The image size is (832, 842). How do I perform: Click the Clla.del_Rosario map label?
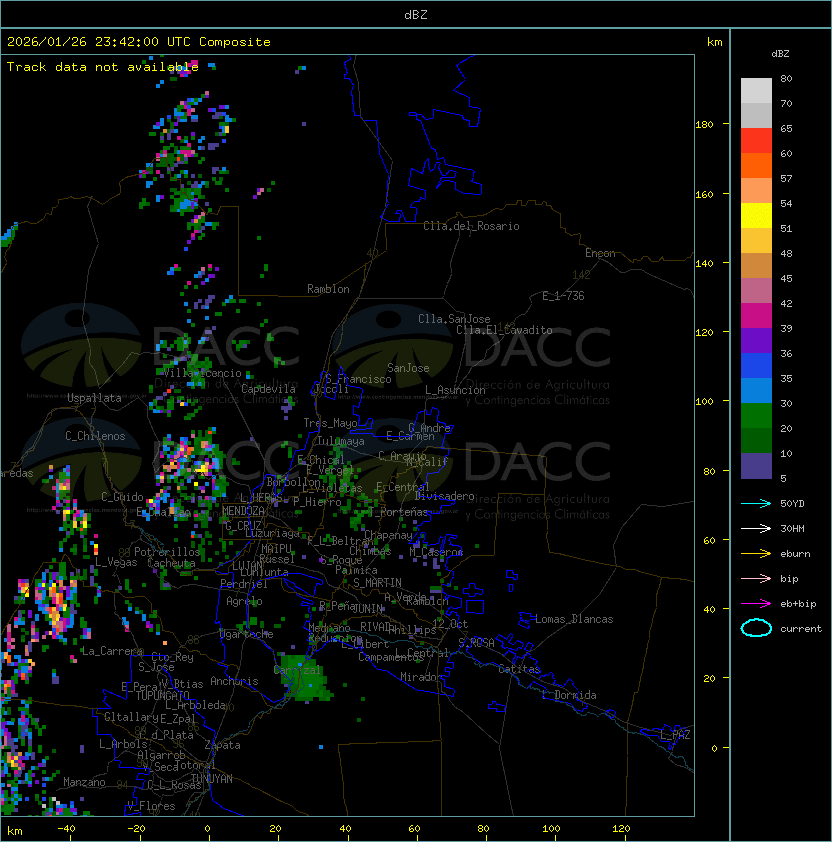click(x=471, y=226)
